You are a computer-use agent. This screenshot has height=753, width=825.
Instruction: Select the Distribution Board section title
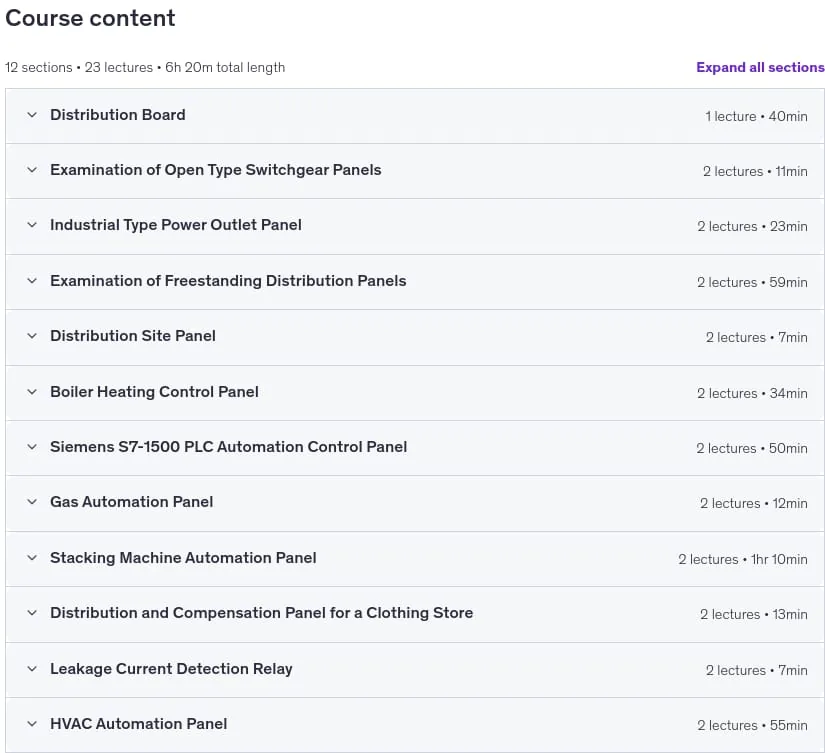118,115
